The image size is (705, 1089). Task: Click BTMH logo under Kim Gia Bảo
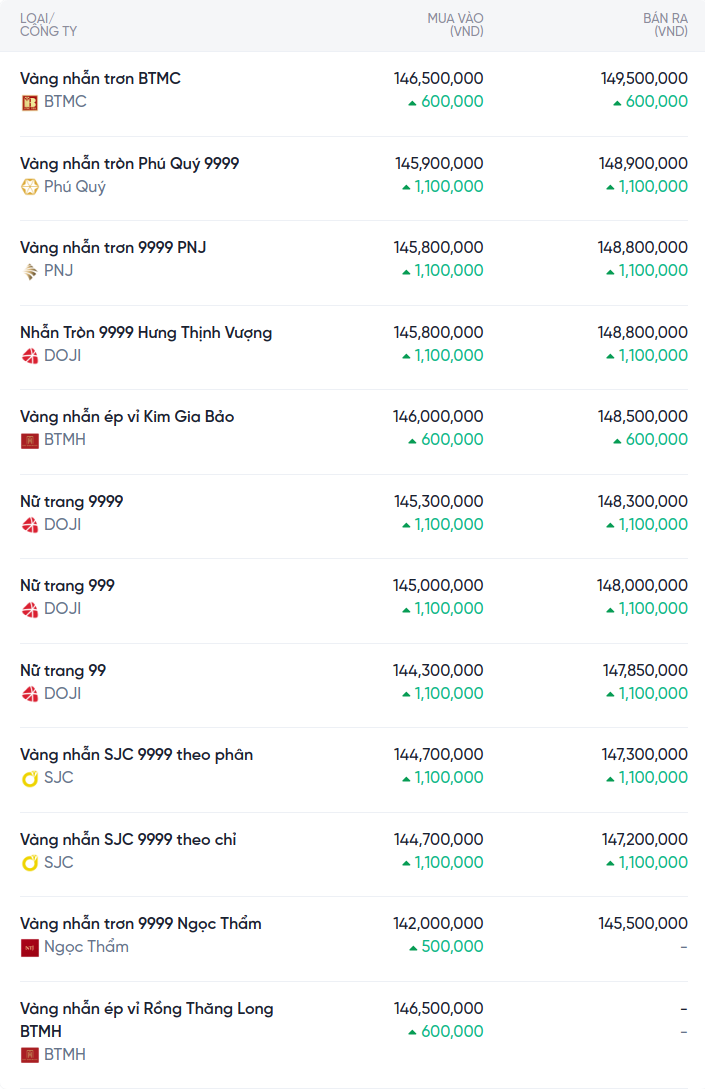pos(30,440)
